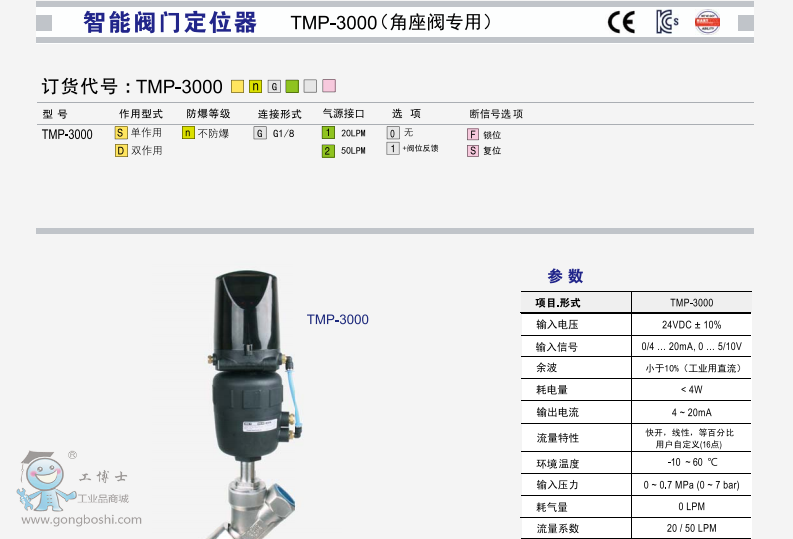The width and height of the screenshot is (793, 539).
Task: Click the 智能阀门定位器 title
Action: click(170, 23)
